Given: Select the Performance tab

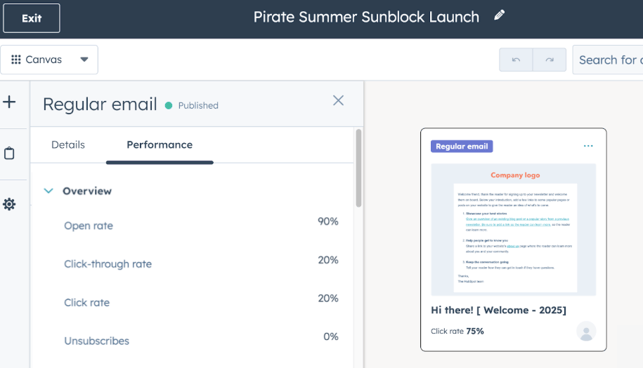Looking at the screenshot, I should pos(160,145).
